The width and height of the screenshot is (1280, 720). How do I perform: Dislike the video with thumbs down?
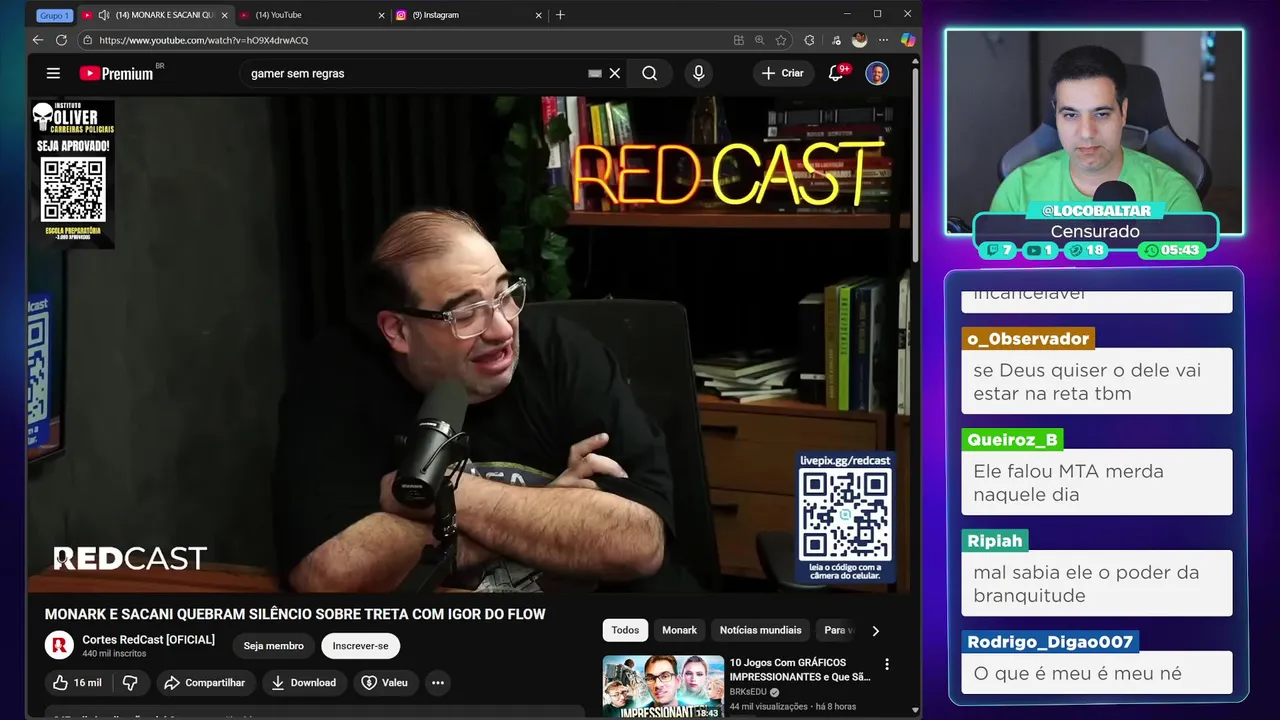click(x=129, y=682)
